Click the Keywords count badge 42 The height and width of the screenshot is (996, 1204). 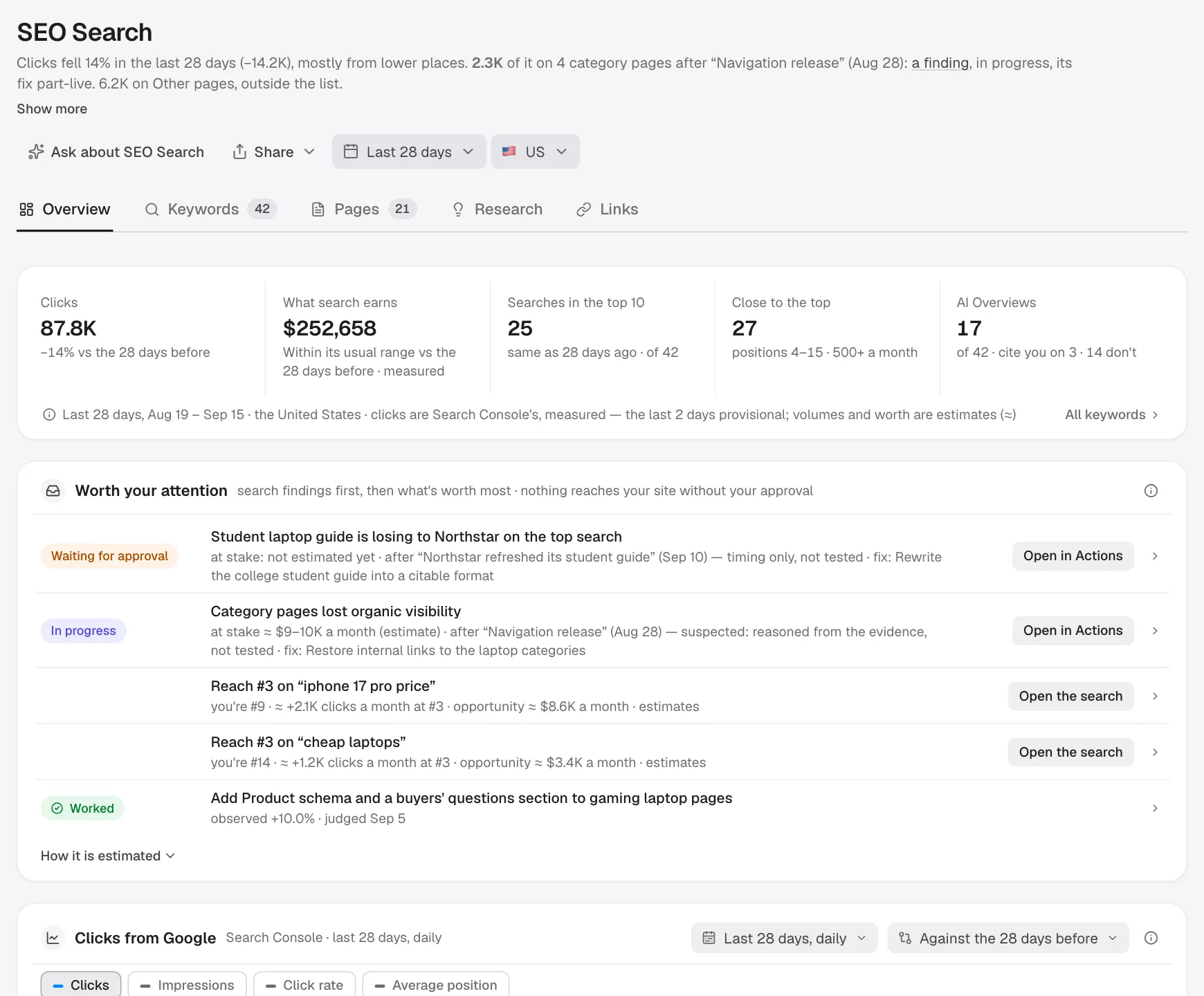(x=262, y=209)
